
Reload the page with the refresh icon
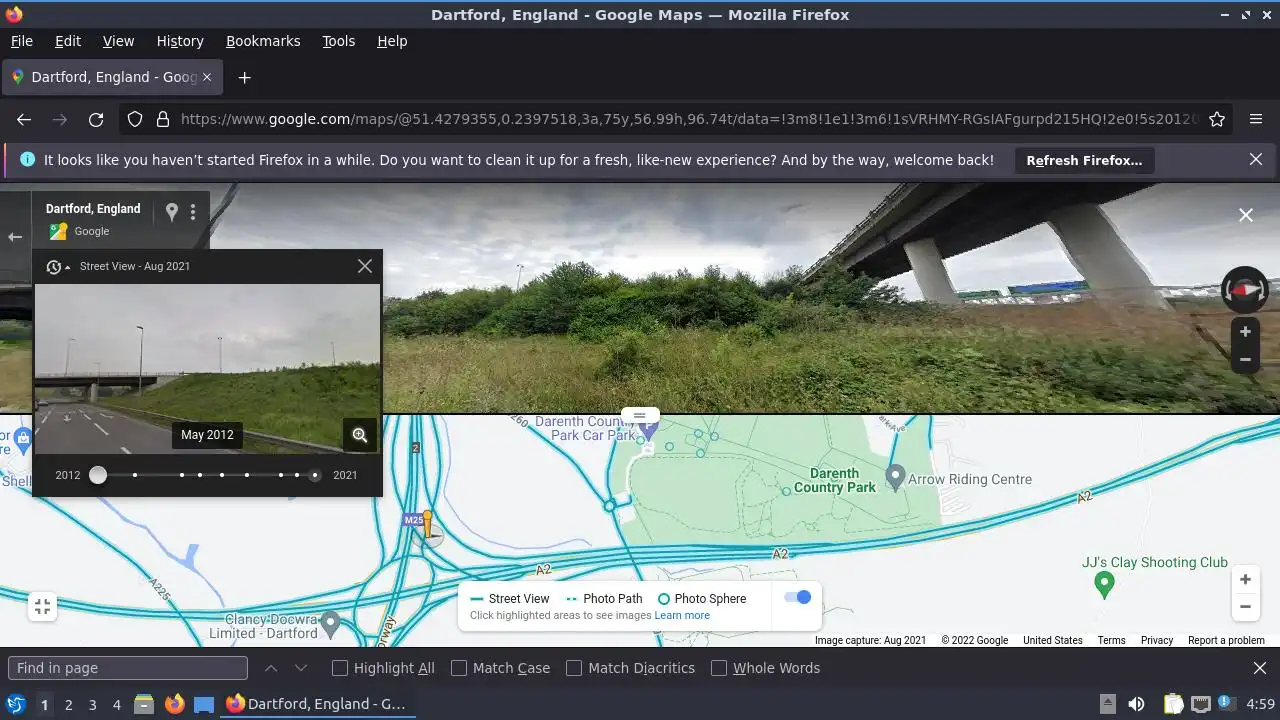click(x=96, y=119)
